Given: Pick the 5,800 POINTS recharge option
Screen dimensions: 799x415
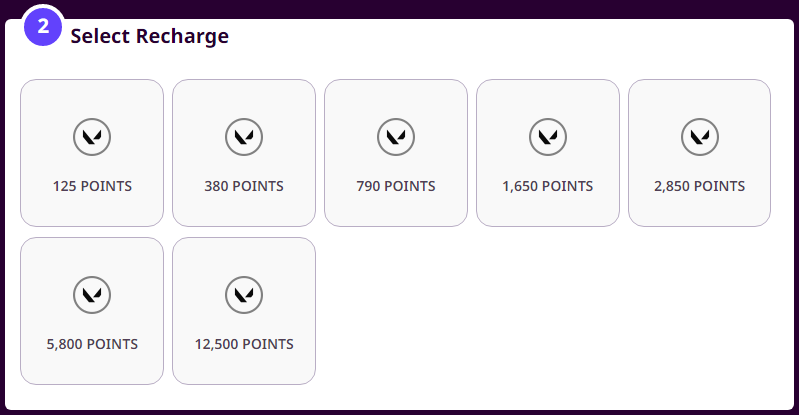Looking at the screenshot, I should (92, 311).
